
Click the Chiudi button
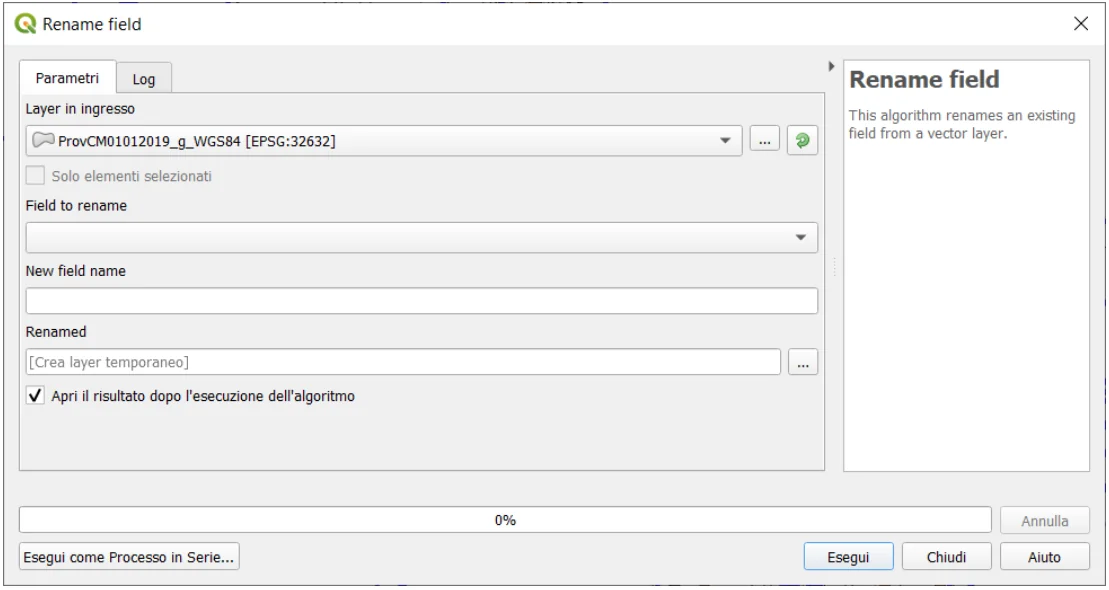click(x=946, y=557)
